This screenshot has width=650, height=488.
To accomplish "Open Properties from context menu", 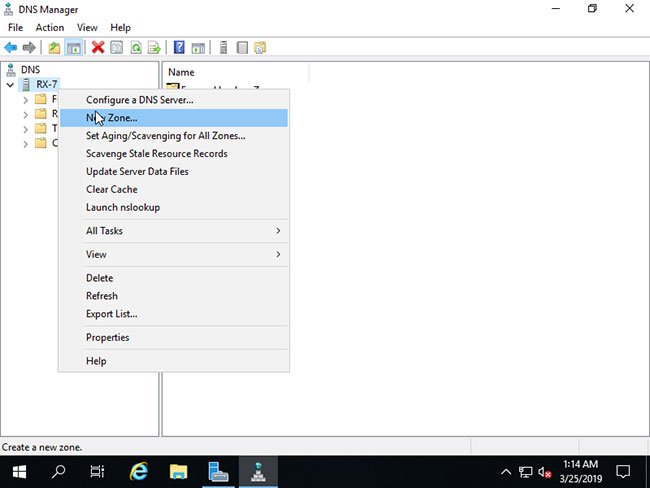I will click(x=174, y=337).
